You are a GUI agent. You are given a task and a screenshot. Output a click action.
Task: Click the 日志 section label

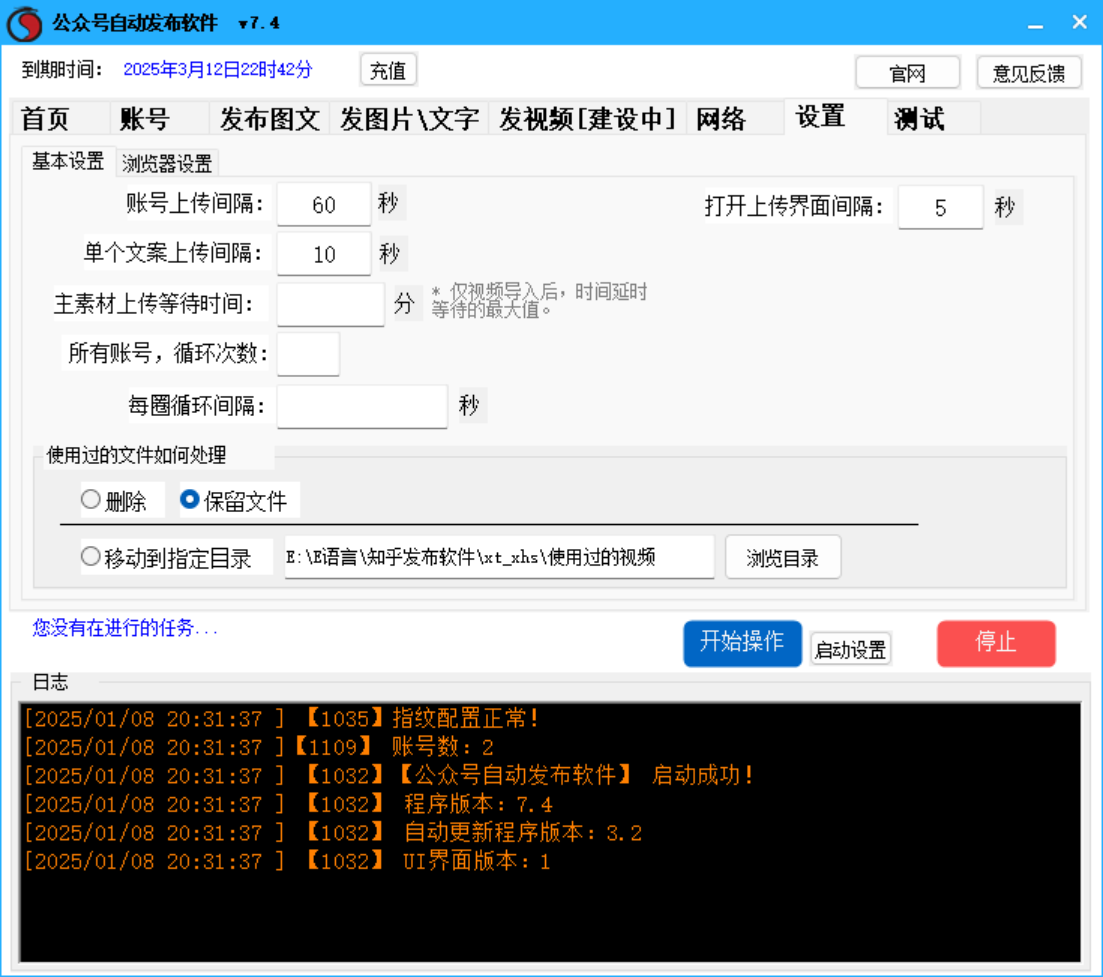click(x=51, y=682)
